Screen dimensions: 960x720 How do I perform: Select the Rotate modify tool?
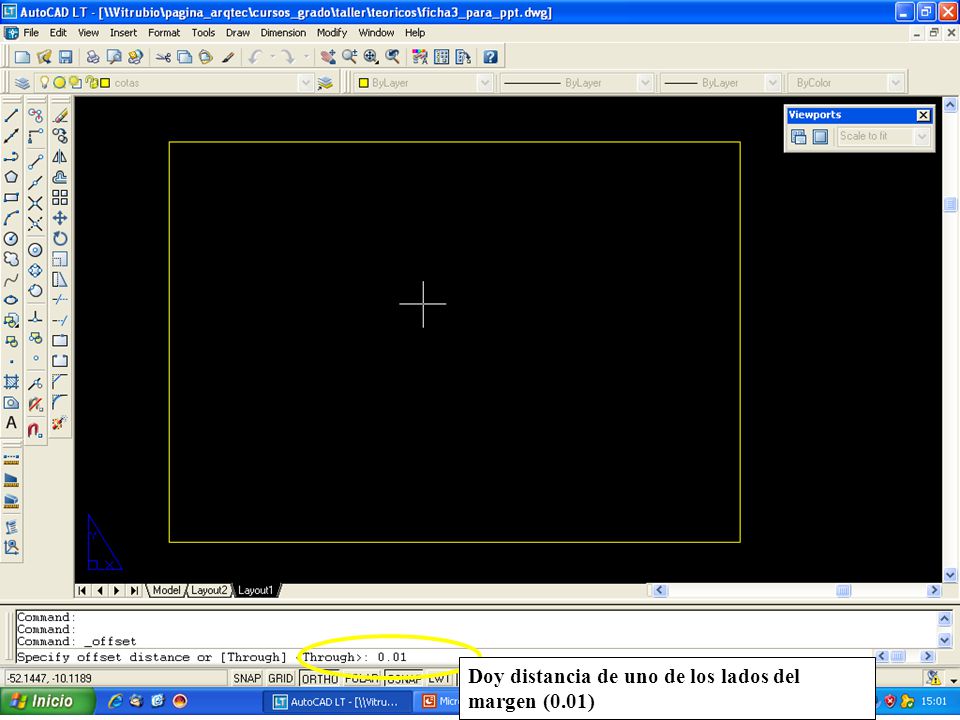[x=60, y=238]
